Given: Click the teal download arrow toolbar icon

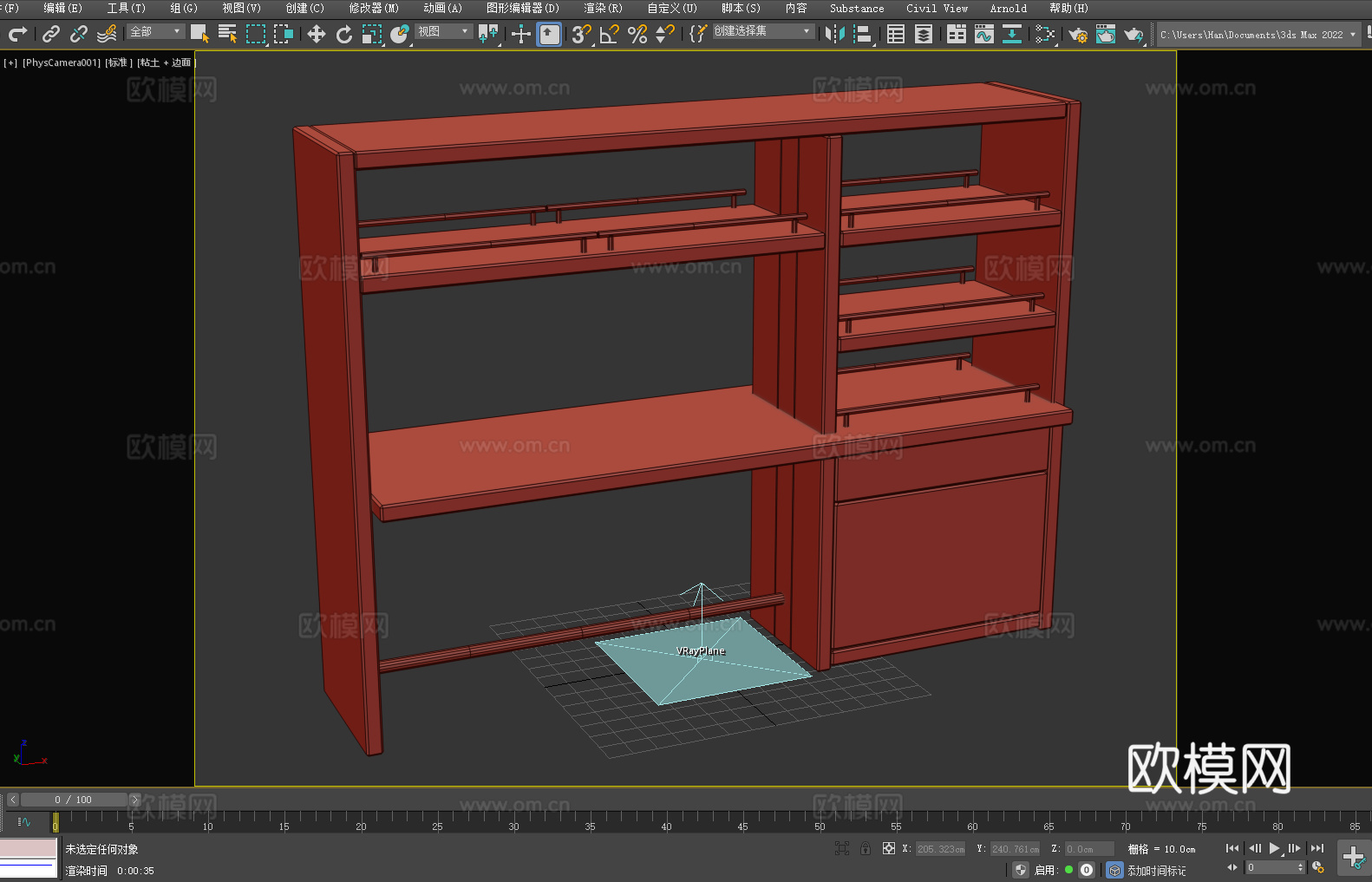Looking at the screenshot, I should point(1012,34).
